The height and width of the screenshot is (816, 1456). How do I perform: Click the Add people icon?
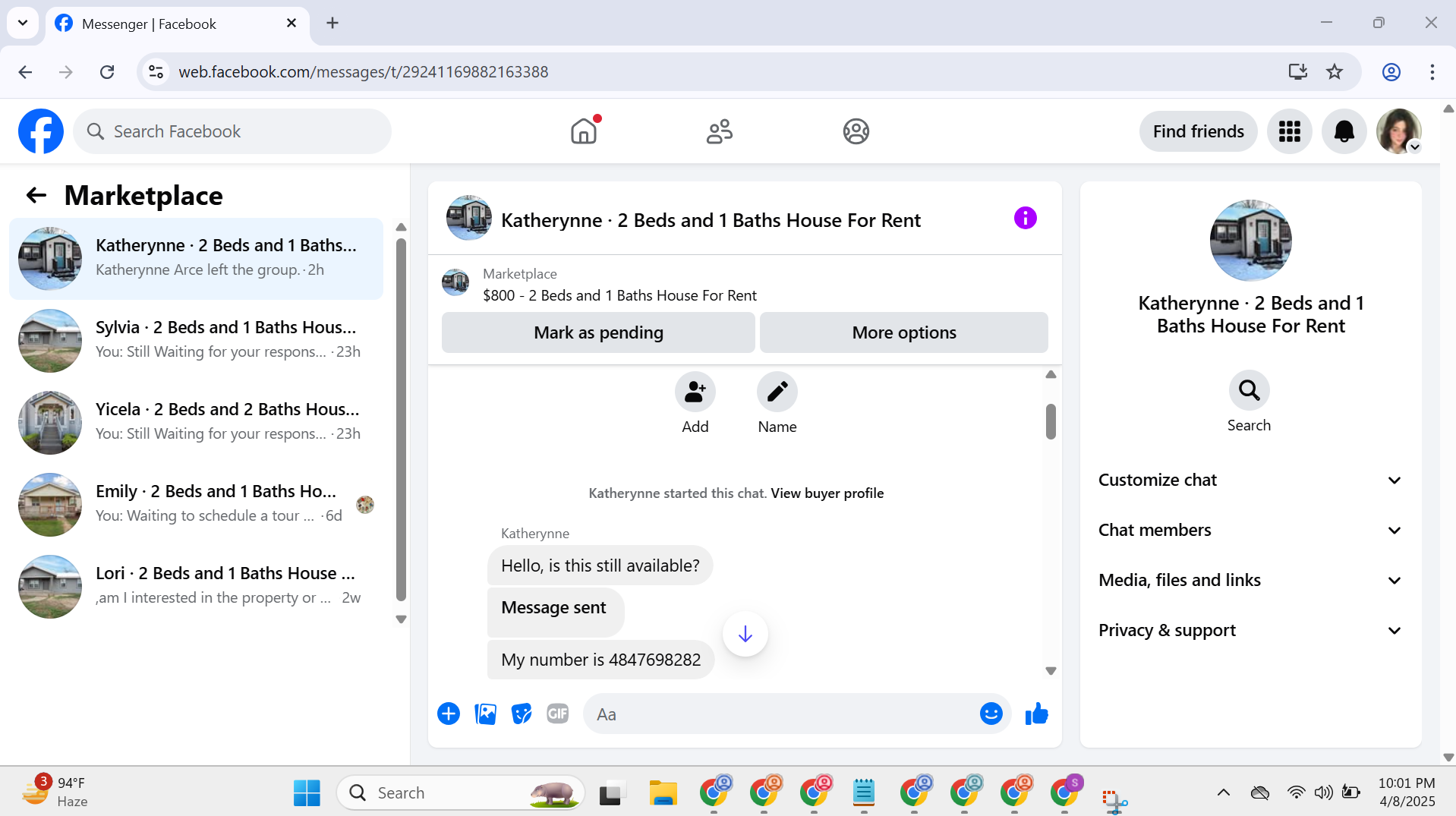(x=695, y=392)
